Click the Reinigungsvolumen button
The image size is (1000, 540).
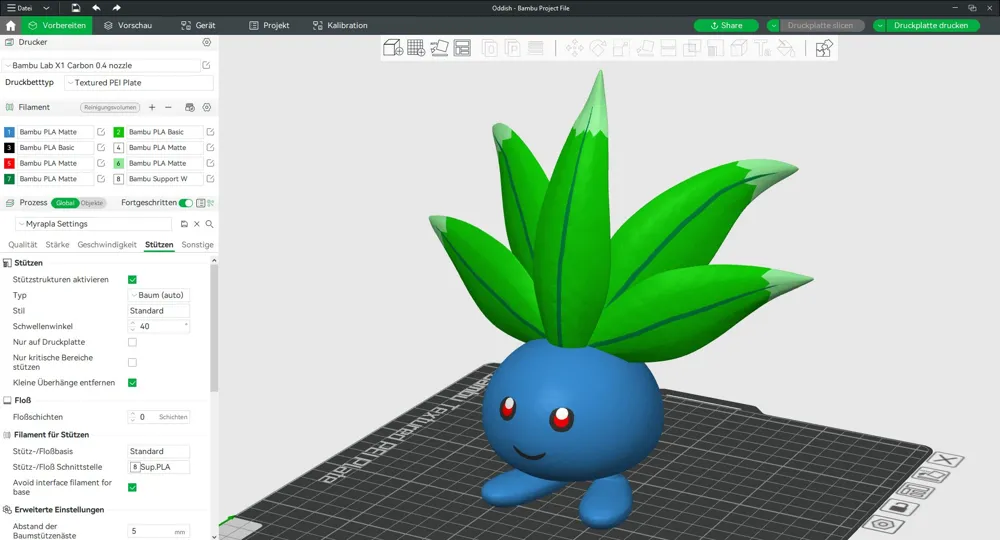(x=110, y=107)
